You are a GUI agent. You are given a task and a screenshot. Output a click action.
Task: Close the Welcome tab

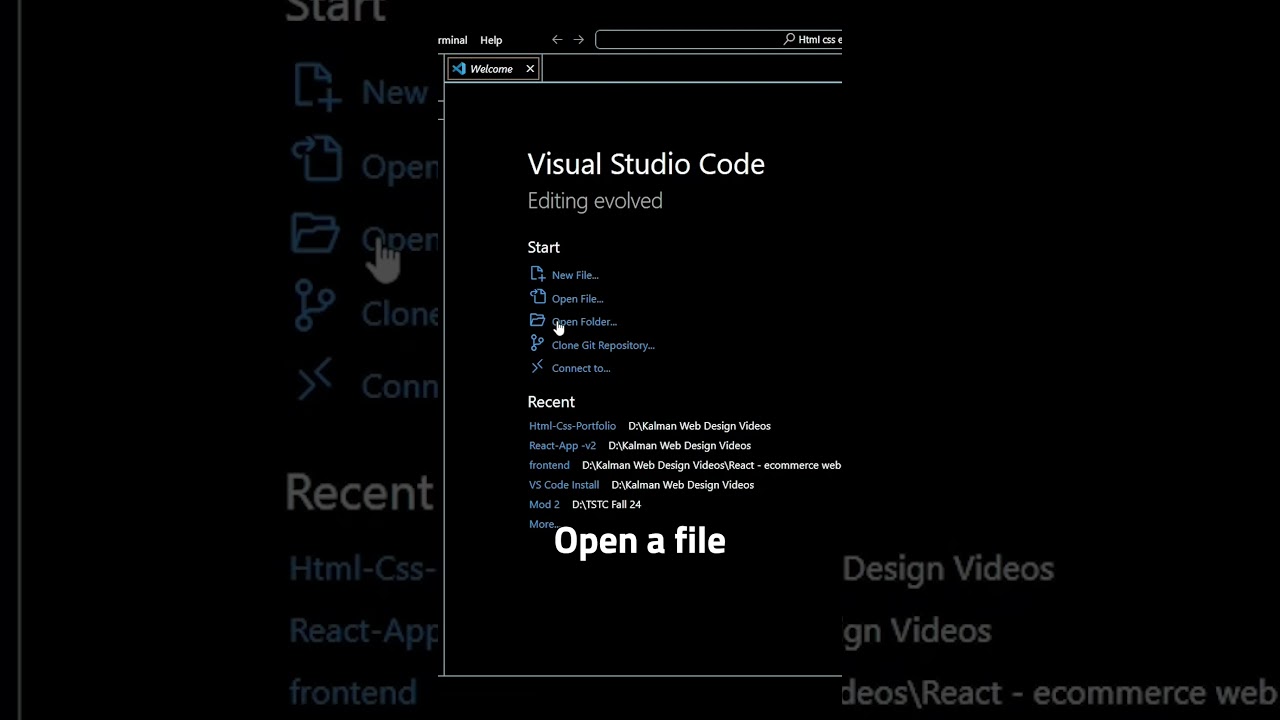click(x=530, y=69)
